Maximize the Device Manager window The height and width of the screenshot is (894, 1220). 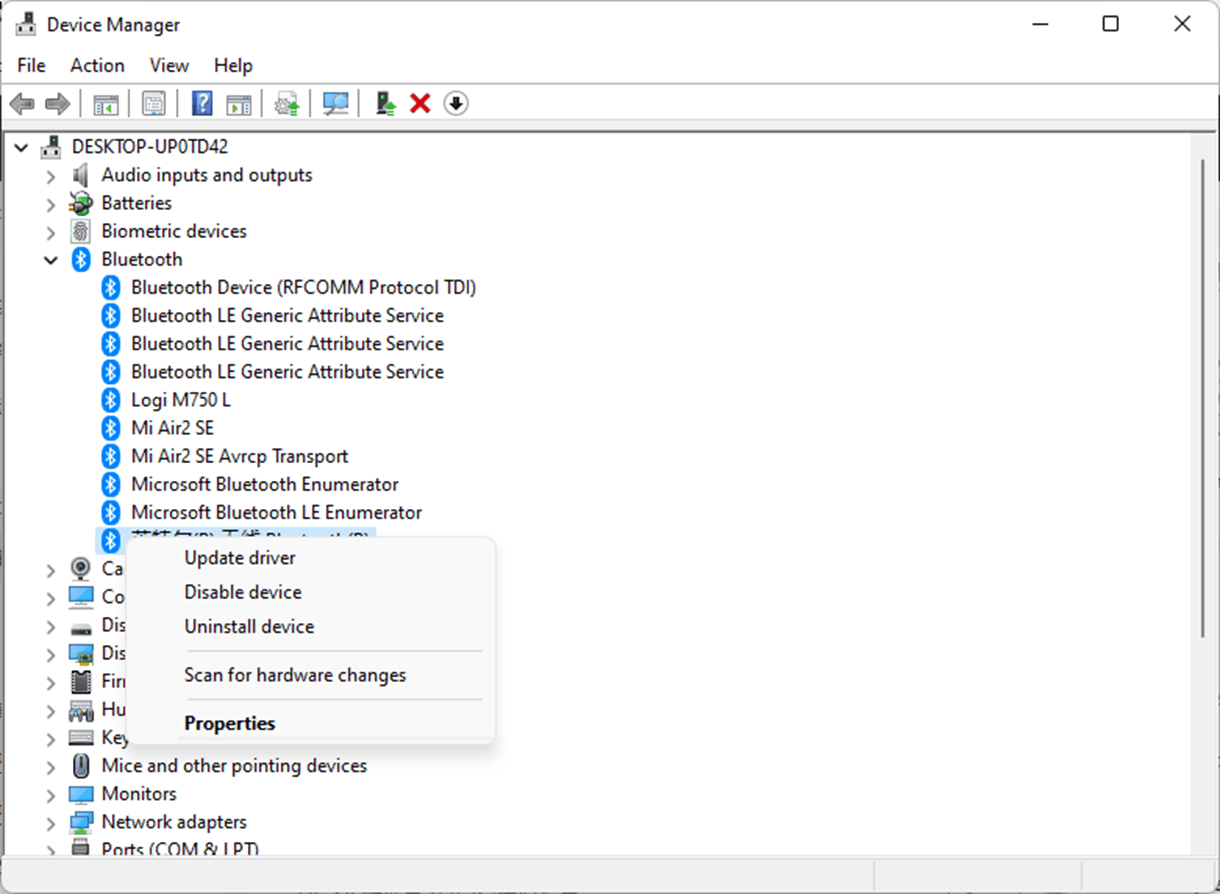click(x=1110, y=24)
